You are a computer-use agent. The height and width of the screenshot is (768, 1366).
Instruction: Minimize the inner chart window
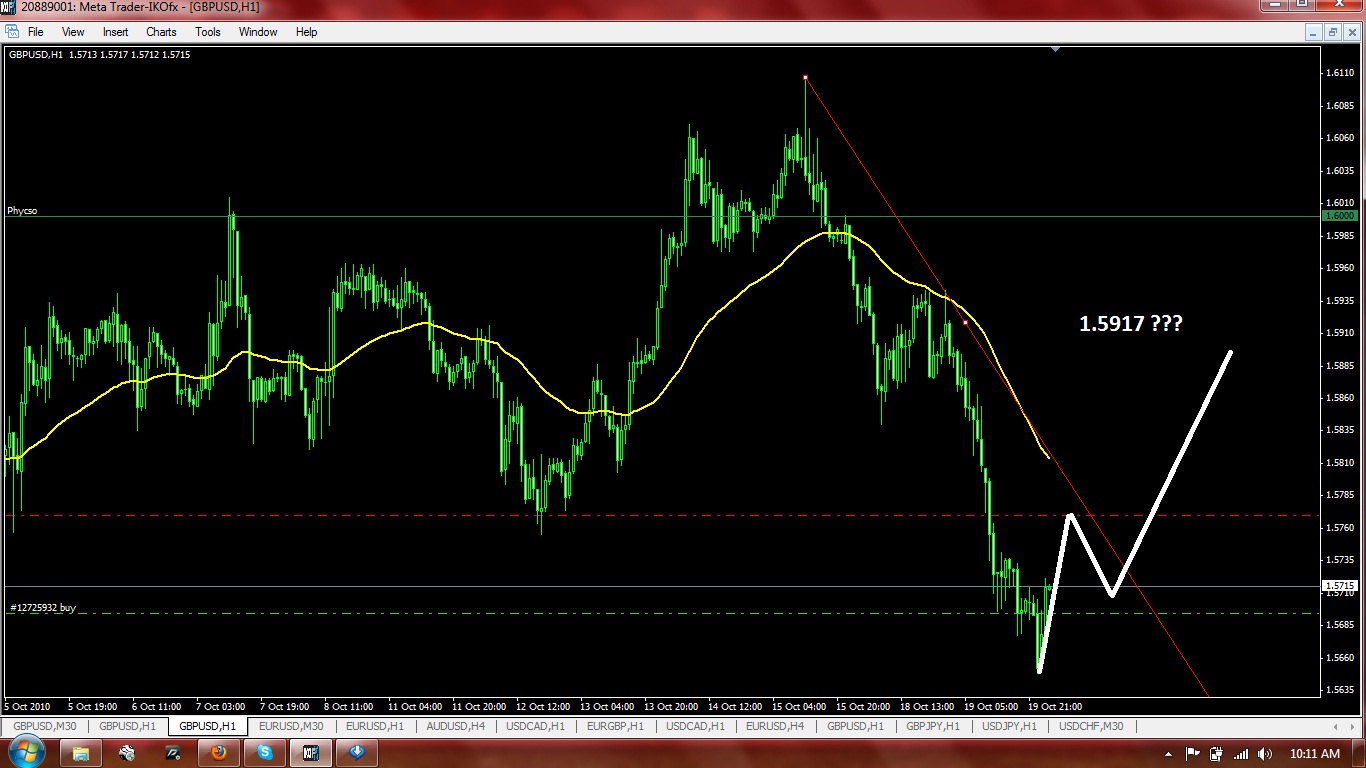(1314, 32)
